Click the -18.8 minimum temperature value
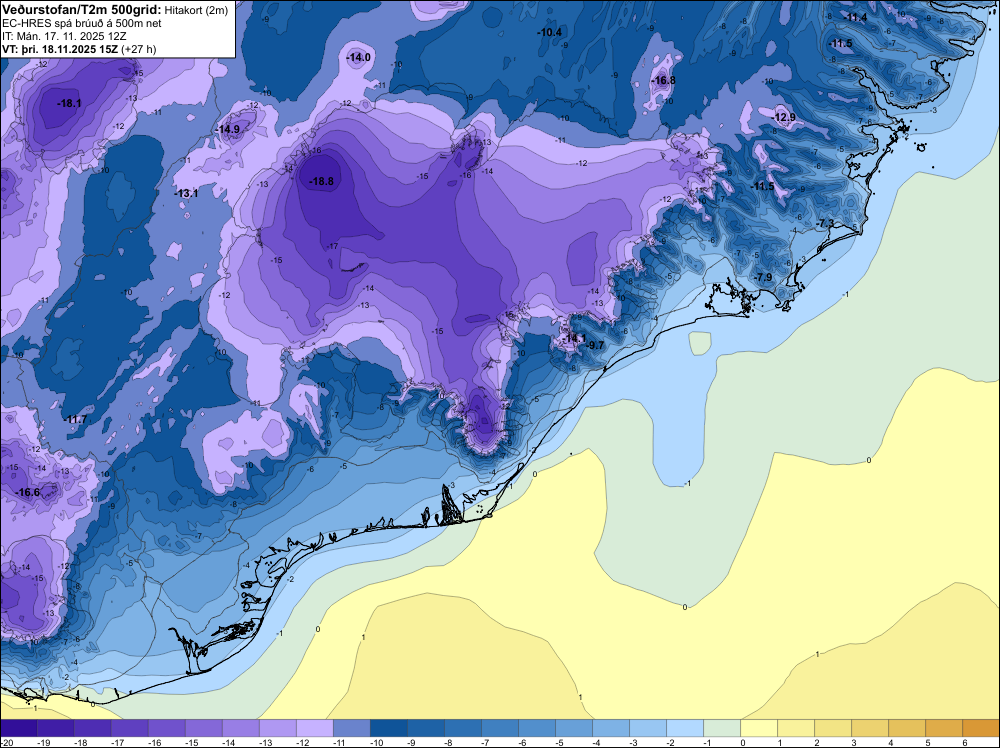 coord(321,181)
